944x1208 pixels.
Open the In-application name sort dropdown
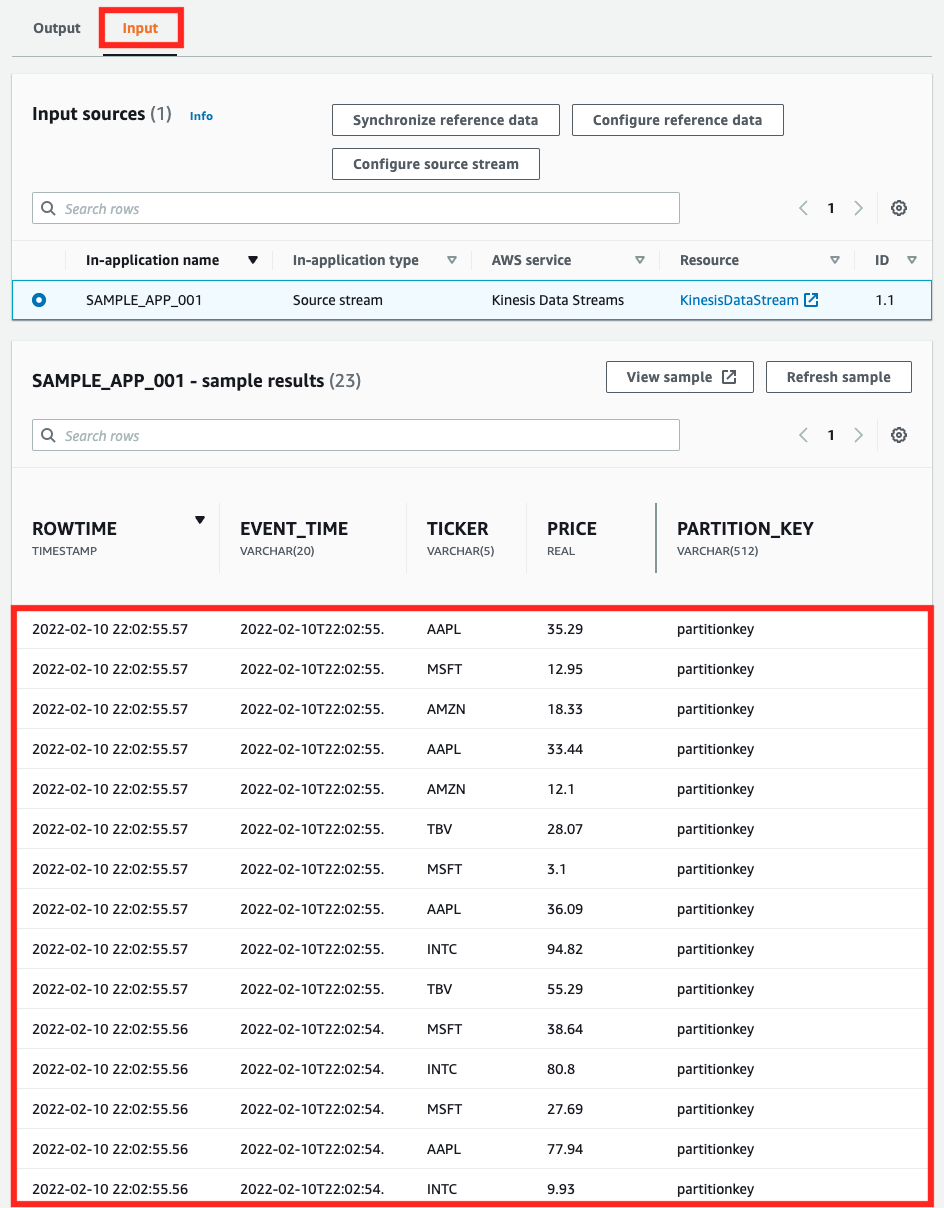[253, 259]
